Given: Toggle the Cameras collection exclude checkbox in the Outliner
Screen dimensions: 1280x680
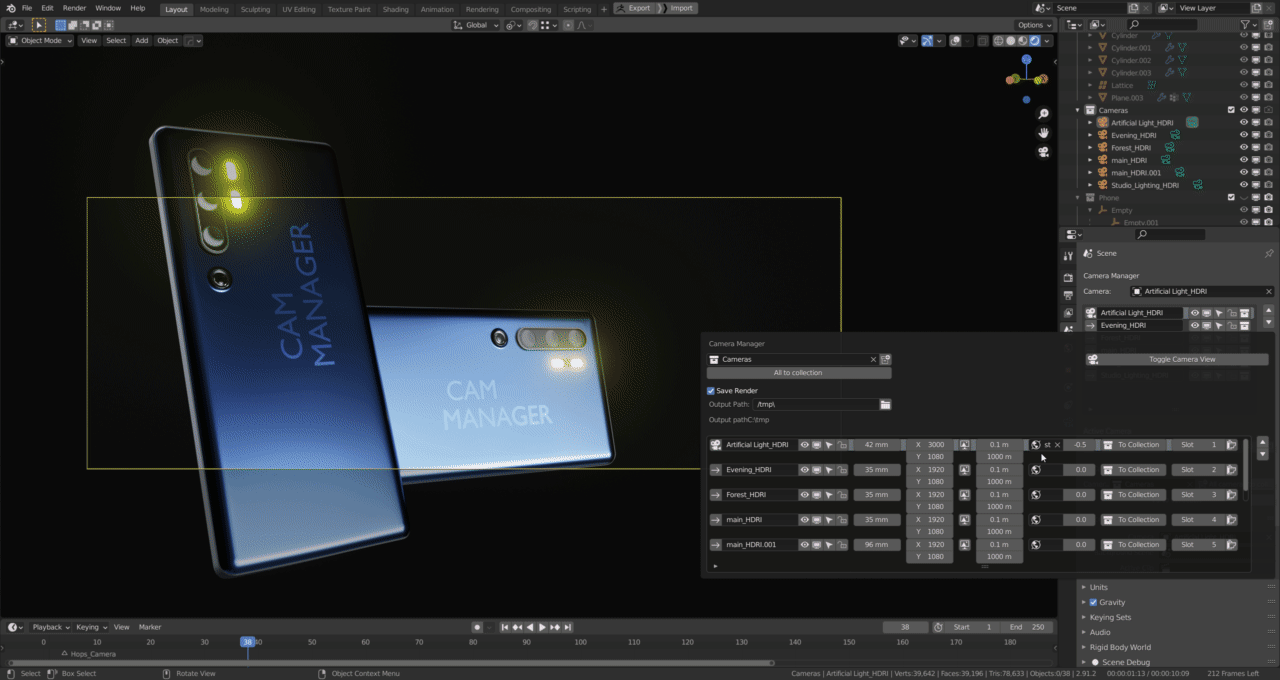Looking at the screenshot, I should (1231, 110).
